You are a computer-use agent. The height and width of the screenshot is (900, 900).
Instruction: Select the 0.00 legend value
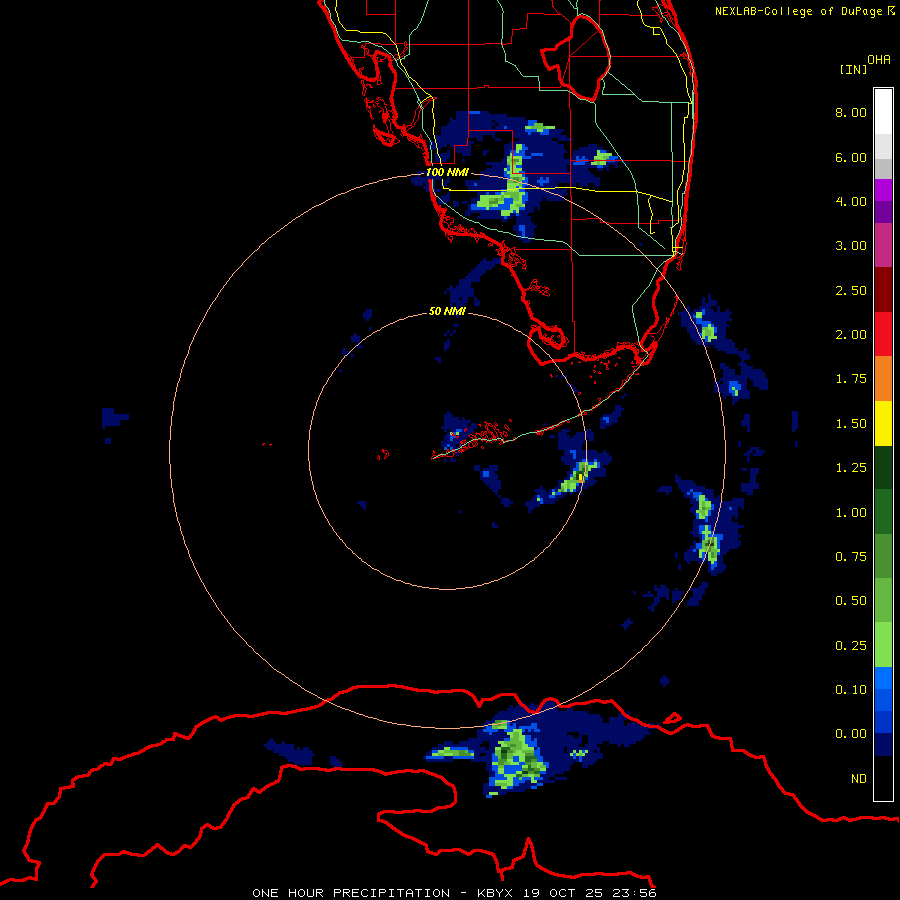tap(851, 734)
